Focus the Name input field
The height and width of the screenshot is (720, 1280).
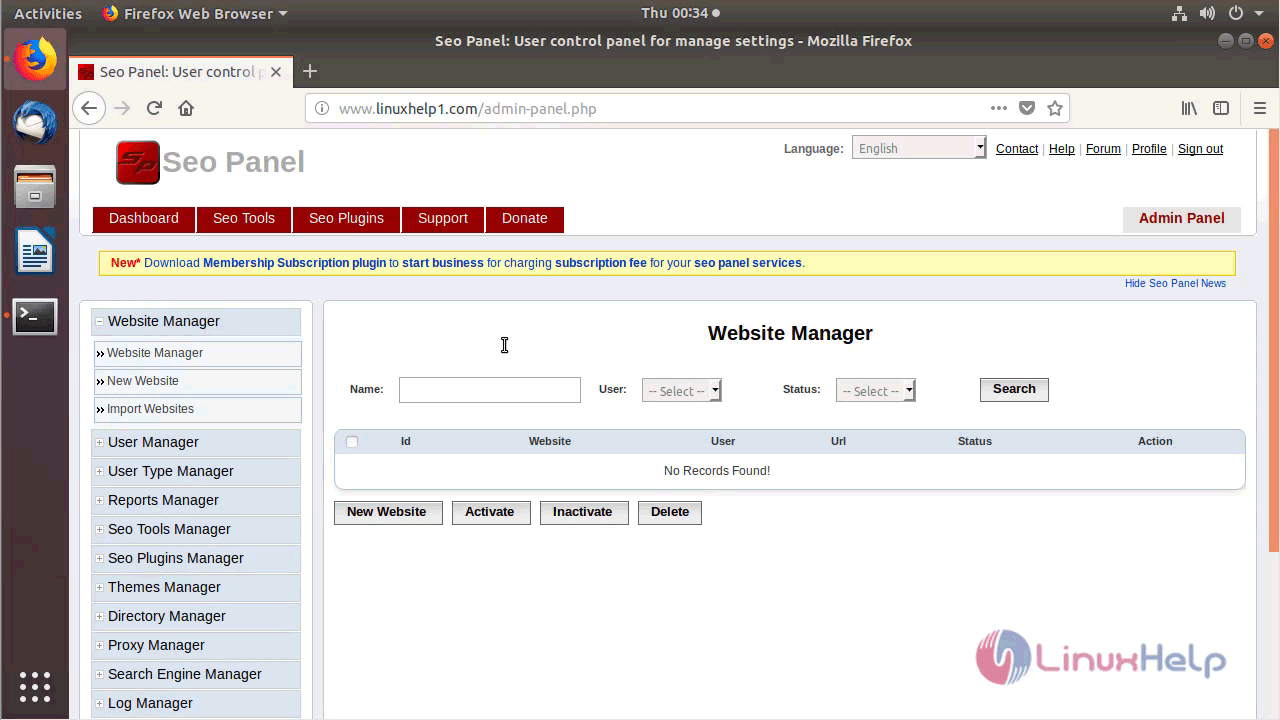490,390
